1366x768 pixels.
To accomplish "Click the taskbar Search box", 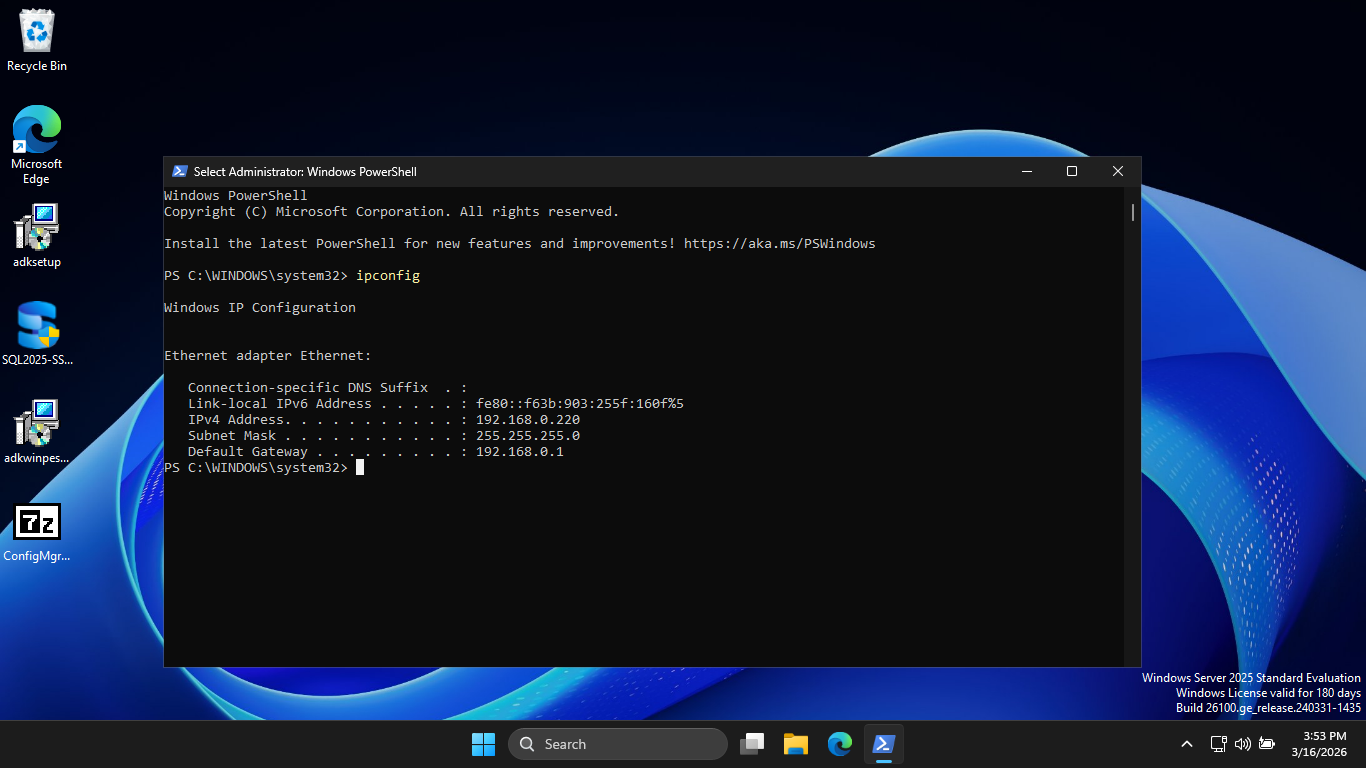I will [x=618, y=744].
